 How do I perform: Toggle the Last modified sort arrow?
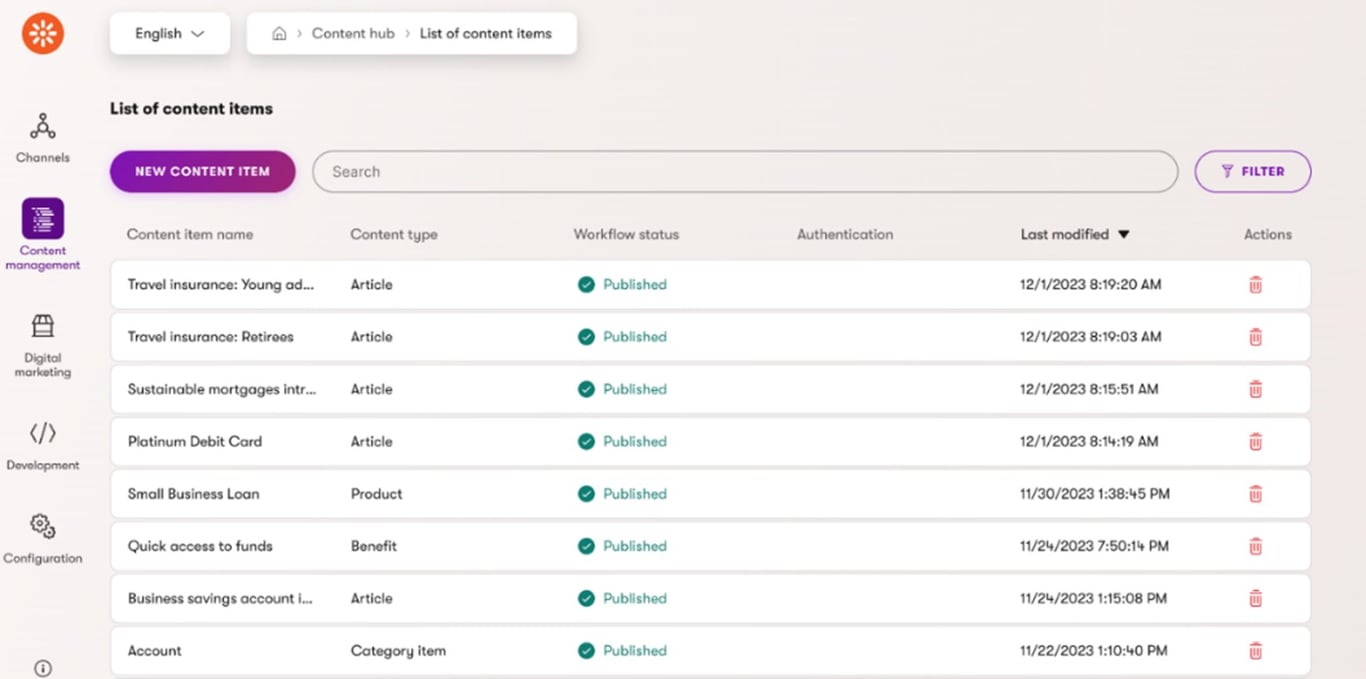(1124, 234)
